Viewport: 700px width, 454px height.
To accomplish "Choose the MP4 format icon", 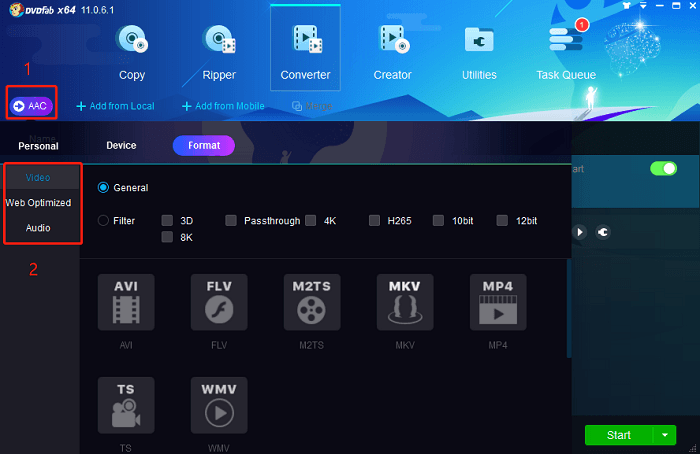I will [498, 302].
